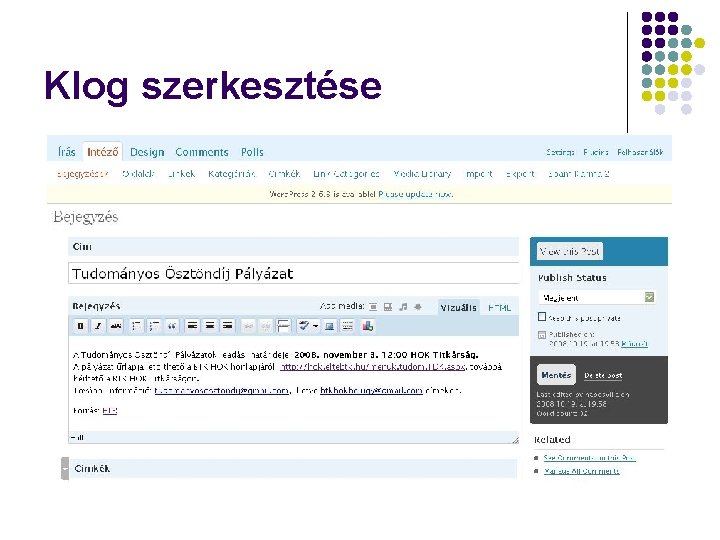Grab the editor resize handle corner
The width and height of the screenshot is (720, 540).
pyautogui.click(x=515, y=439)
